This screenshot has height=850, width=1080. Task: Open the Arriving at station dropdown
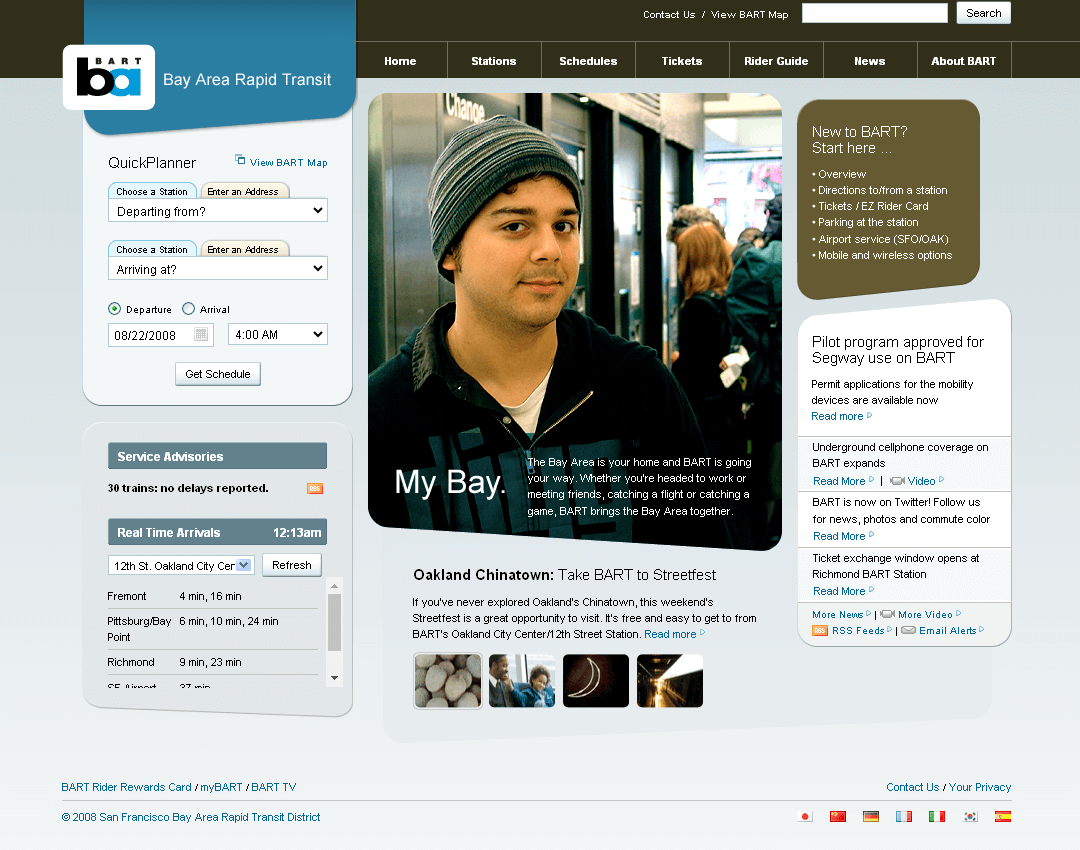click(218, 269)
